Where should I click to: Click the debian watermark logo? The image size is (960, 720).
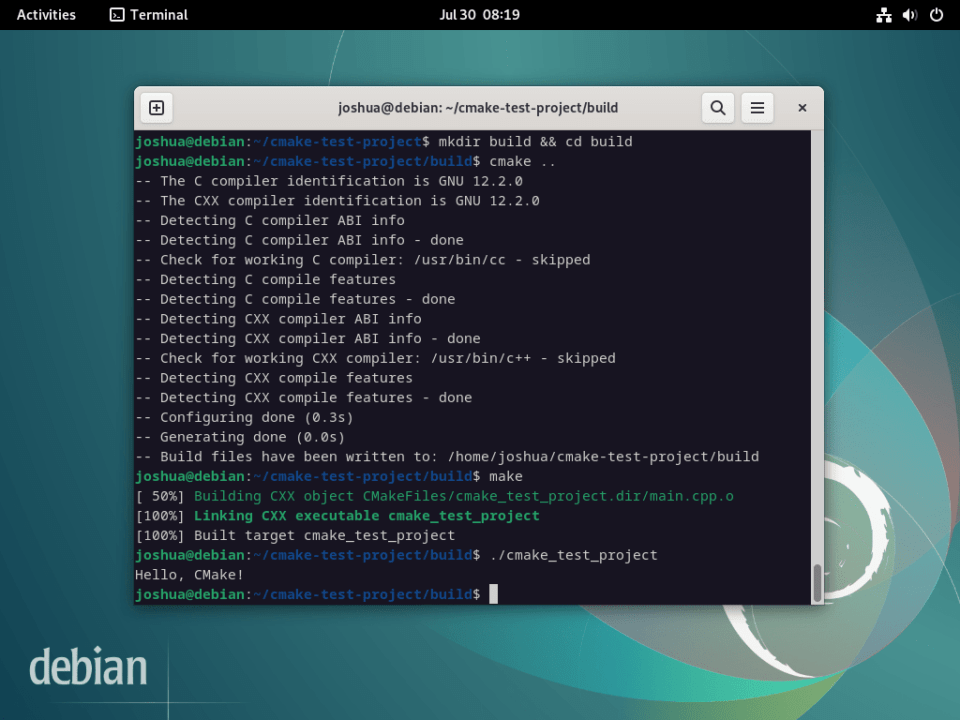click(88, 666)
